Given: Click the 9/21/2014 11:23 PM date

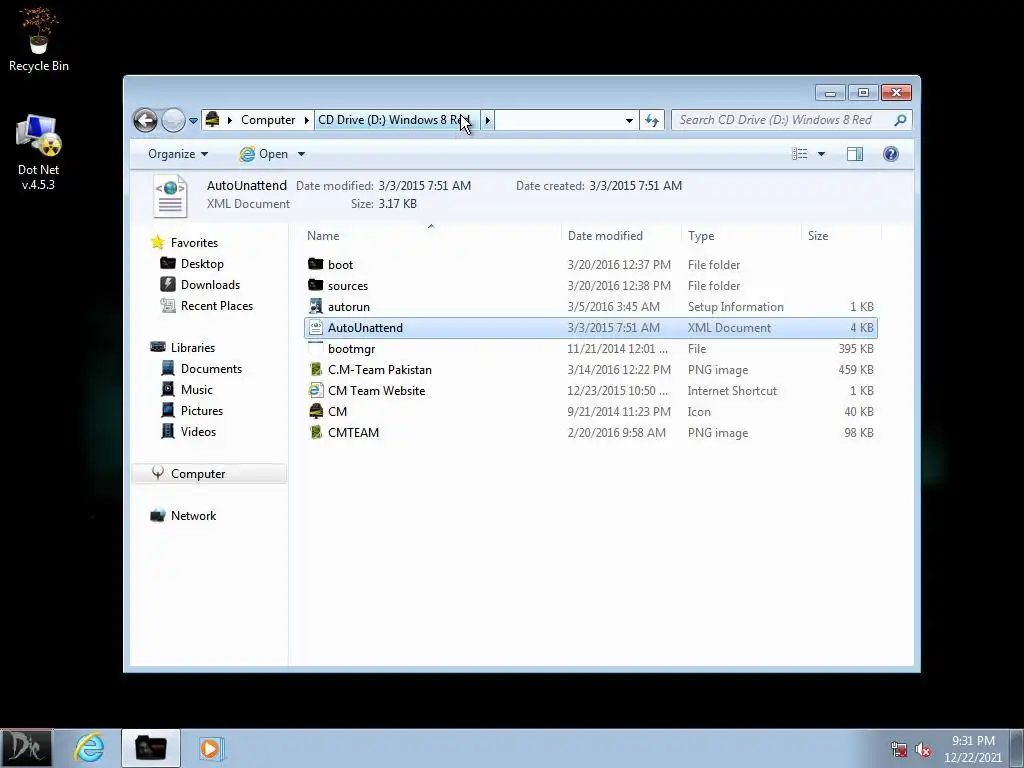Looking at the screenshot, I should [619, 411].
